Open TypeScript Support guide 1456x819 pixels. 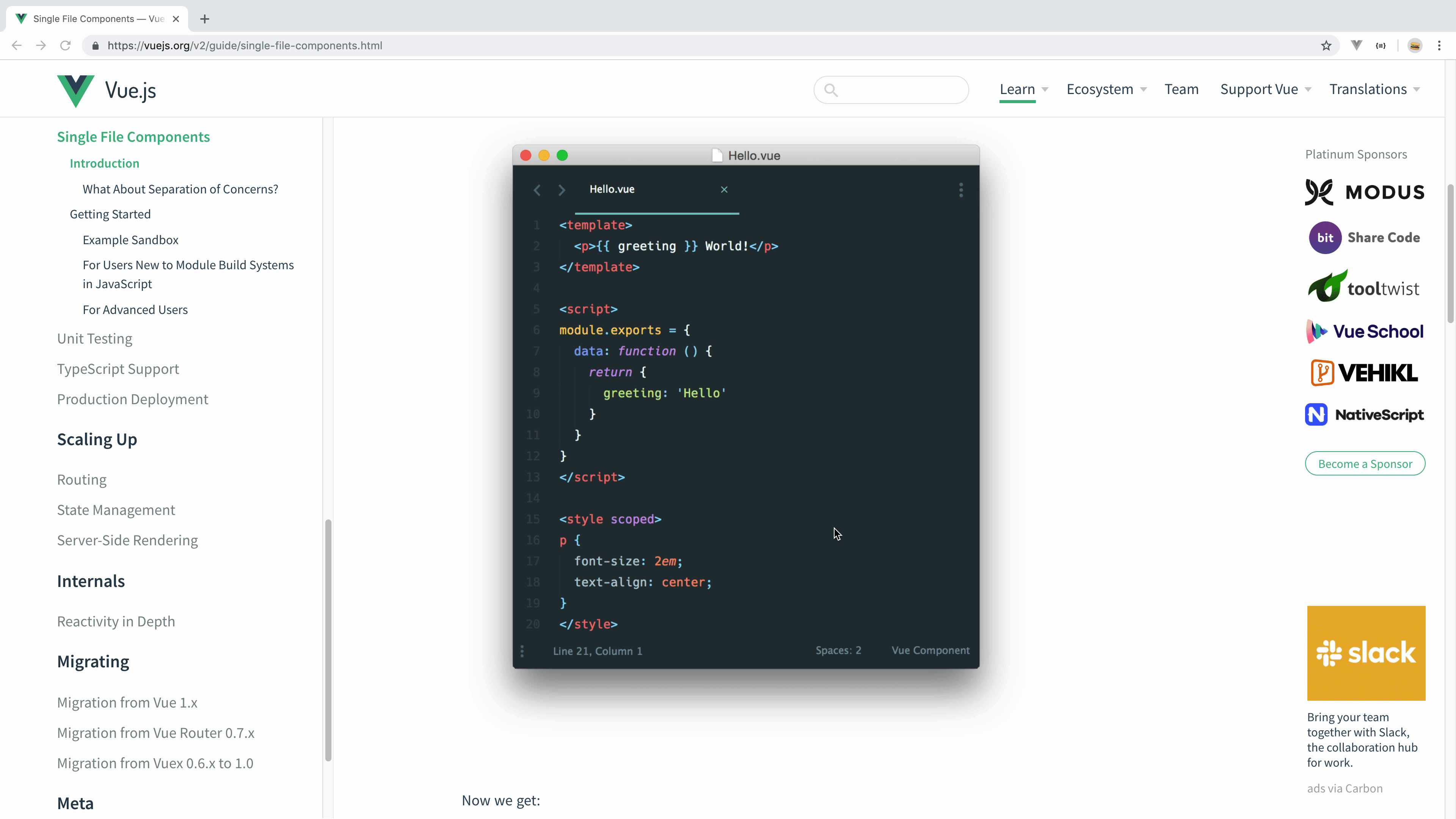click(x=118, y=369)
